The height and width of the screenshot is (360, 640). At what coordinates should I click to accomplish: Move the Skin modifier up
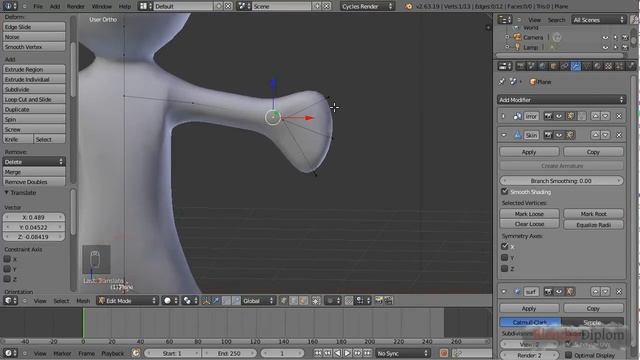click(x=596, y=135)
